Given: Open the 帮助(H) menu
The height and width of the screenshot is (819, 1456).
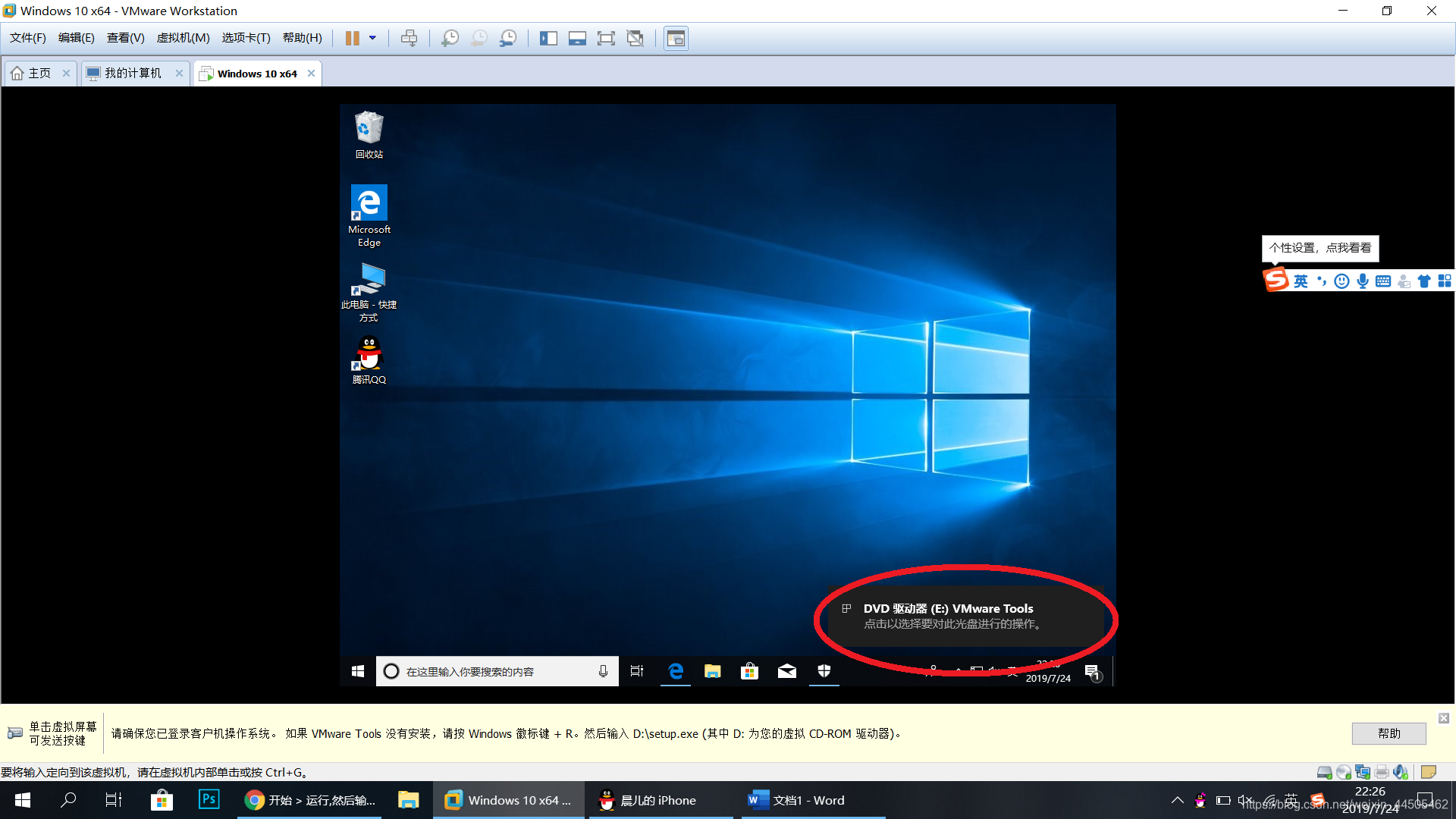Looking at the screenshot, I should (x=303, y=38).
